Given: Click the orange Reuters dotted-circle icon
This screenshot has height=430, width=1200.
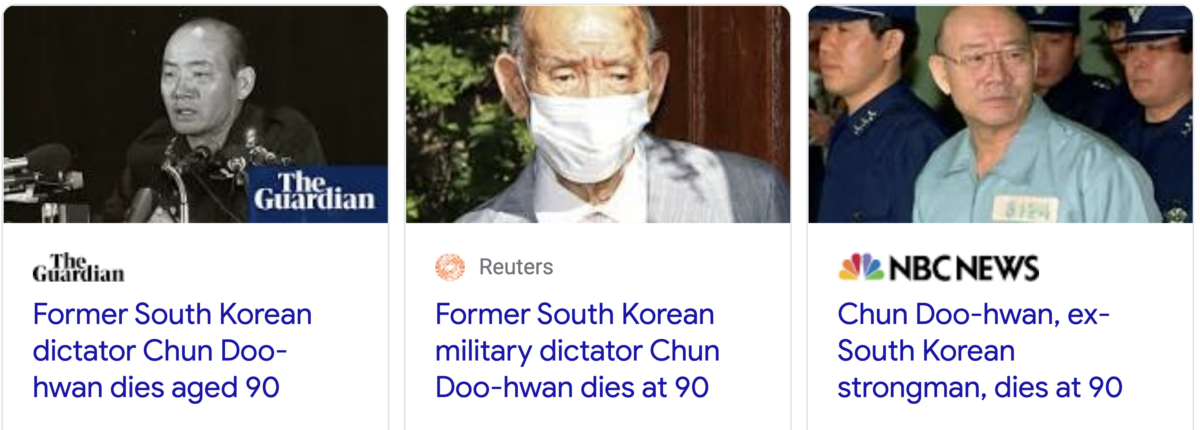Looking at the screenshot, I should pos(450,267).
